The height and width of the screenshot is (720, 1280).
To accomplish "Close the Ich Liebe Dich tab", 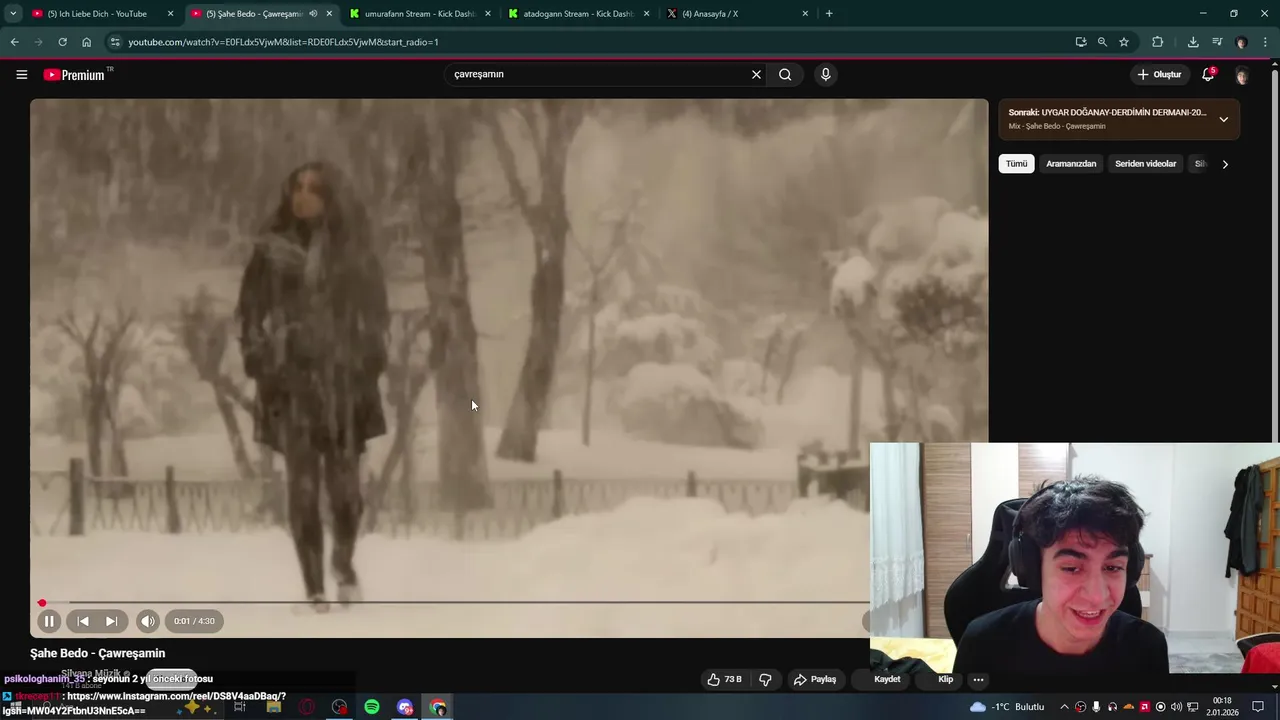I will click(x=170, y=14).
